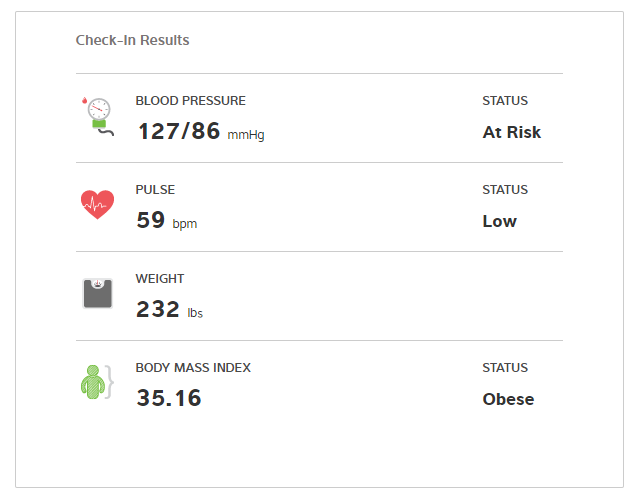Click the weight scale icon
This screenshot has width=635, height=493.
click(97, 293)
